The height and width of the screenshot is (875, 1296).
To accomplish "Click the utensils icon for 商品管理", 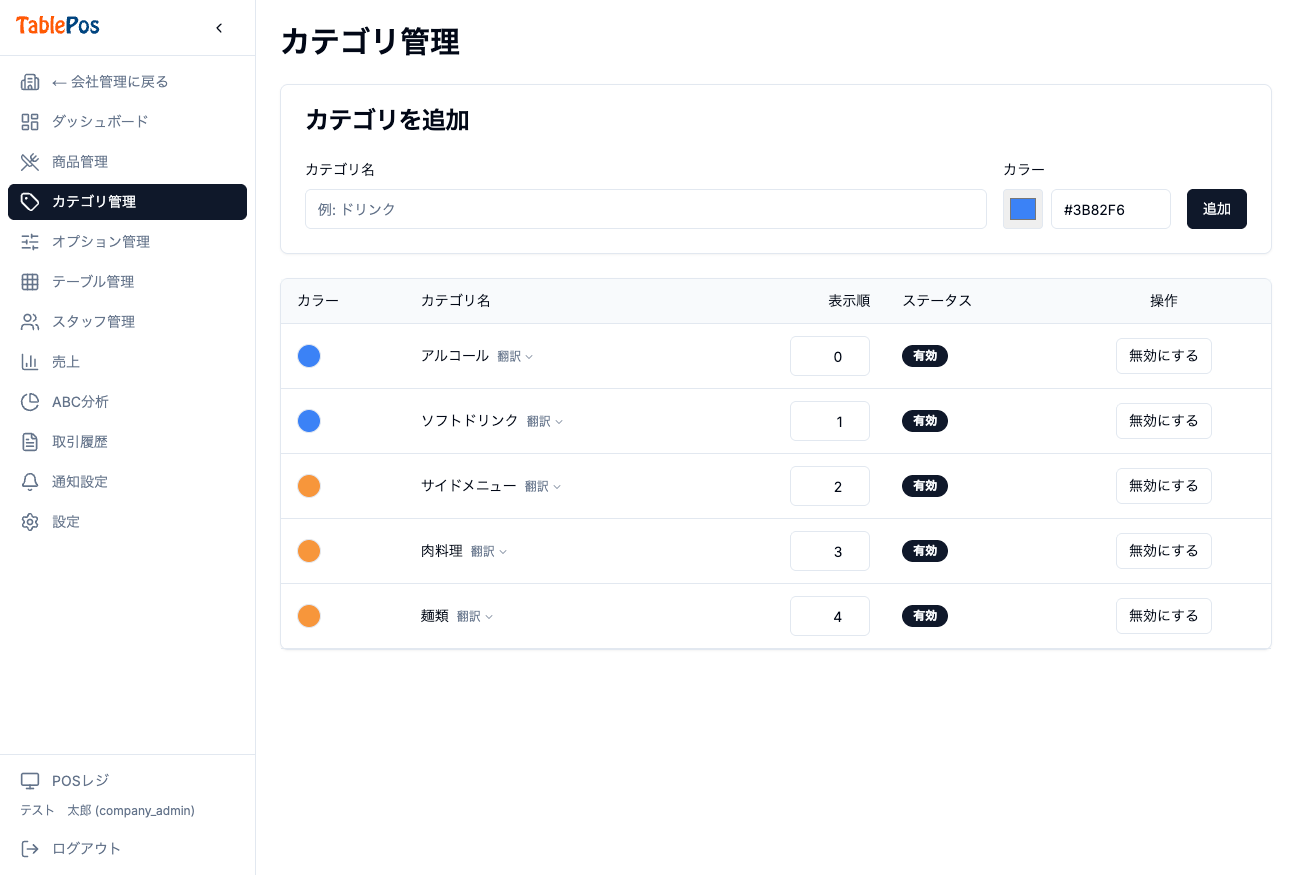I will pyautogui.click(x=30, y=162).
